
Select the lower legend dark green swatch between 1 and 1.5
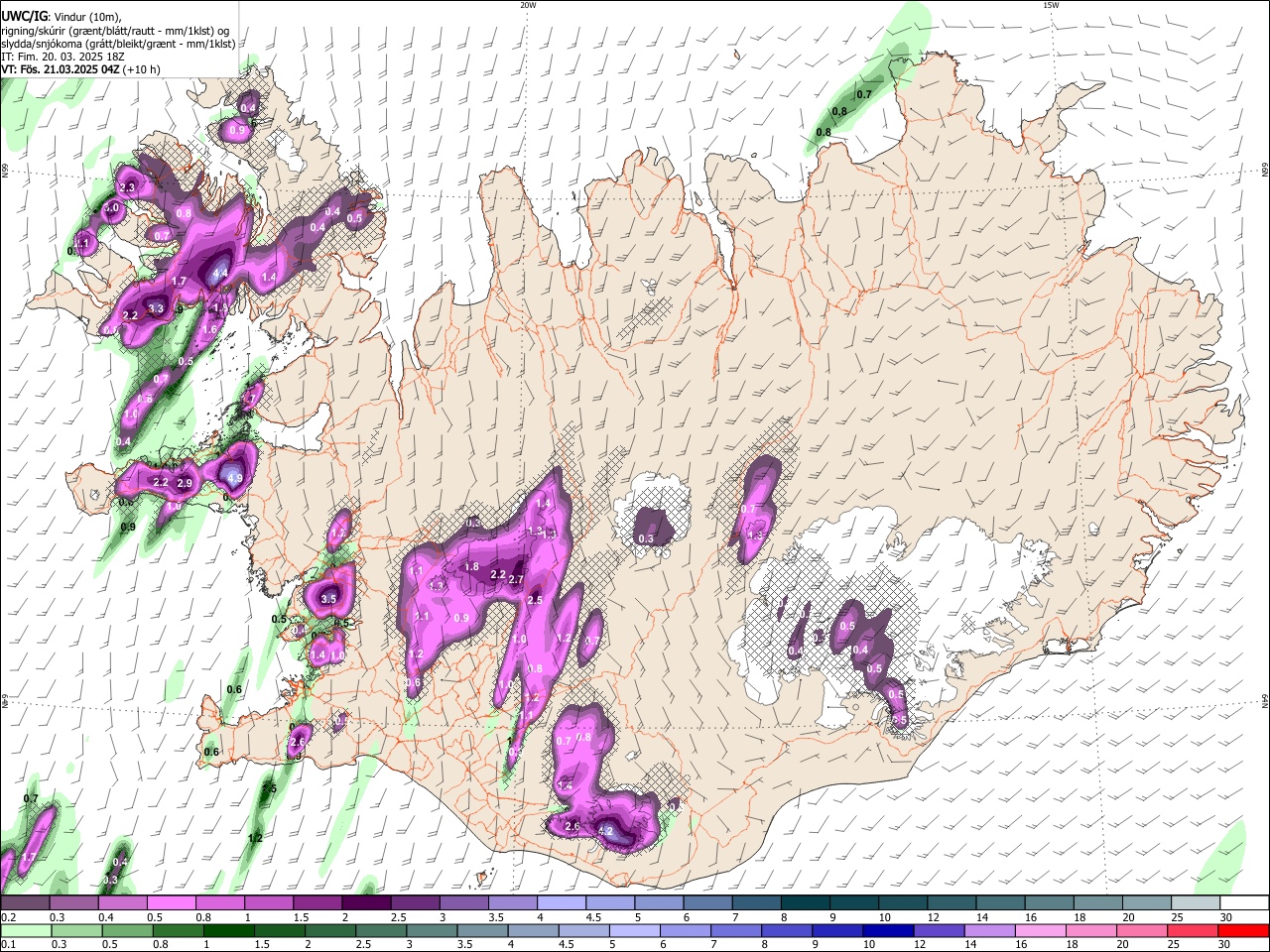230,930
